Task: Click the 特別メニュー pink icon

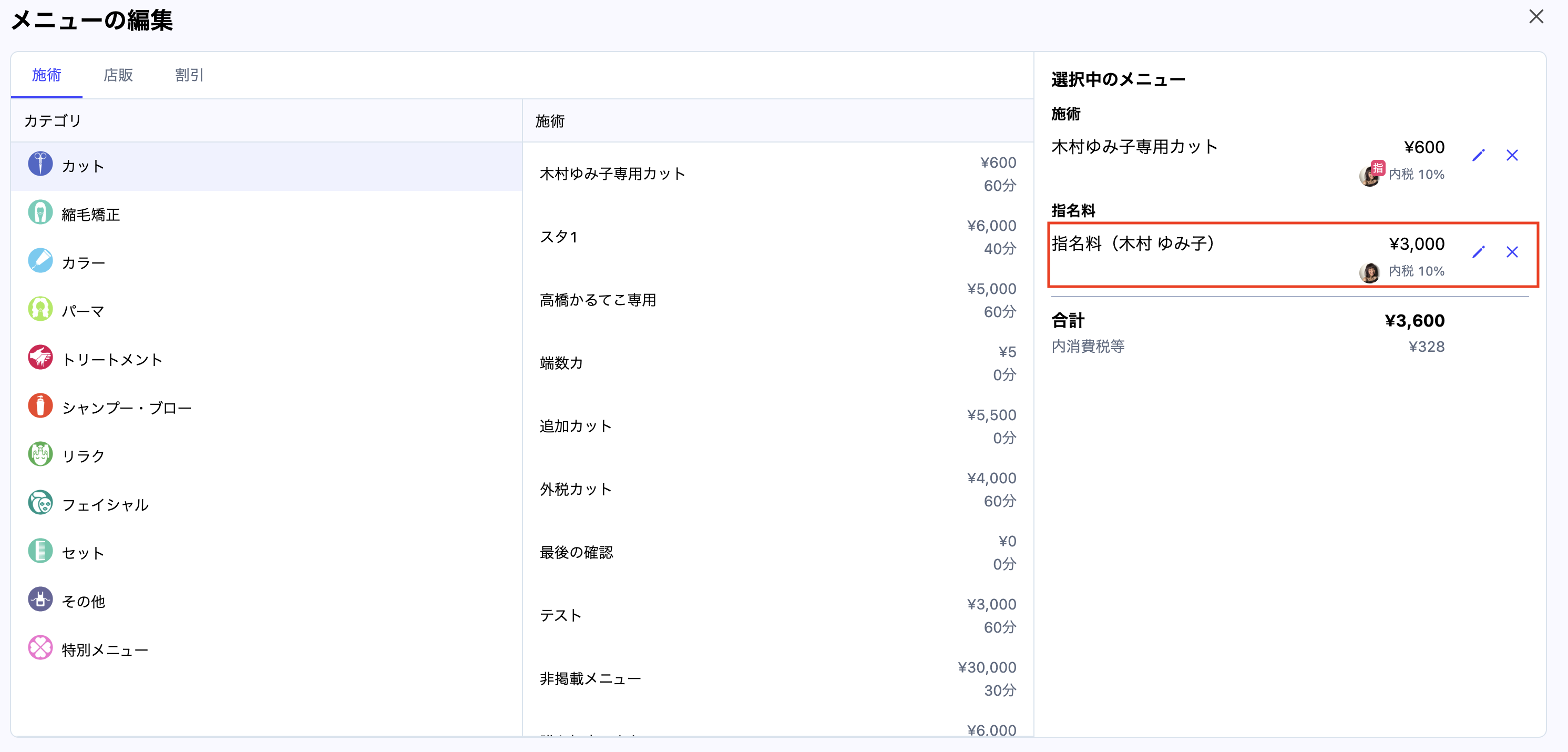Action: (40, 648)
